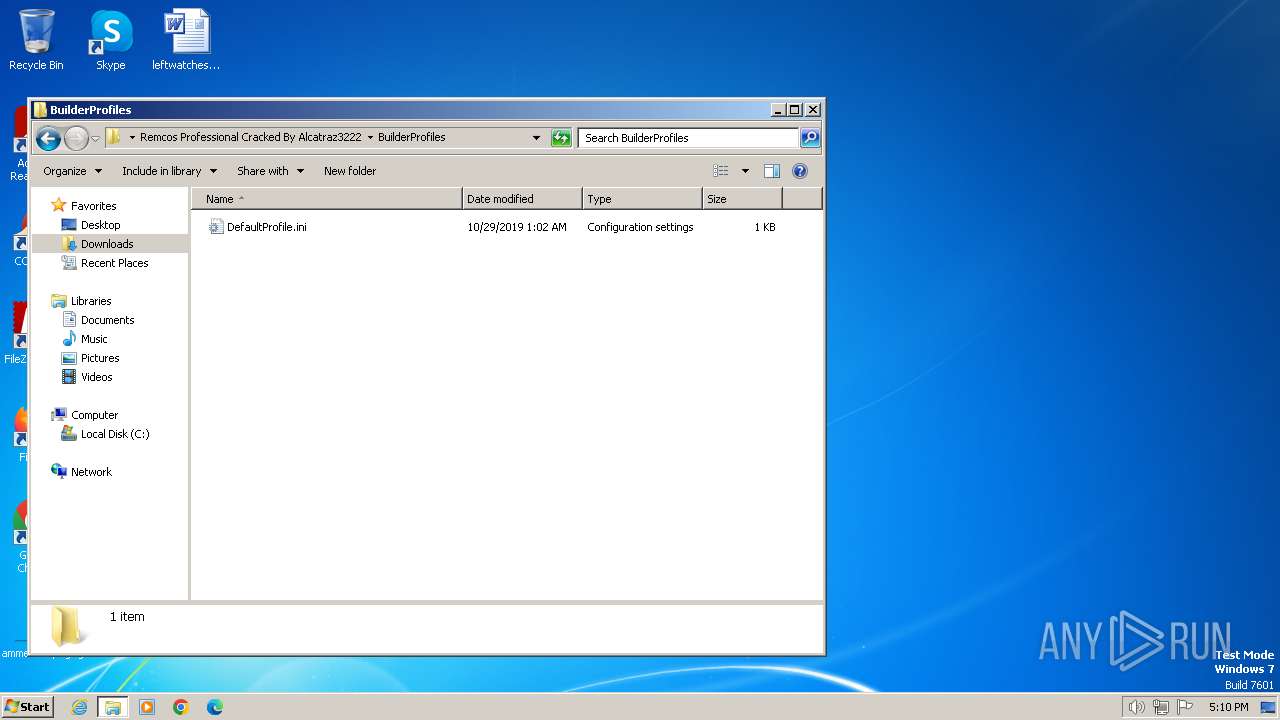Image resolution: width=1280 pixels, height=720 pixels.
Task: Click the Show desktop icon by the clock
Action: (1267, 707)
